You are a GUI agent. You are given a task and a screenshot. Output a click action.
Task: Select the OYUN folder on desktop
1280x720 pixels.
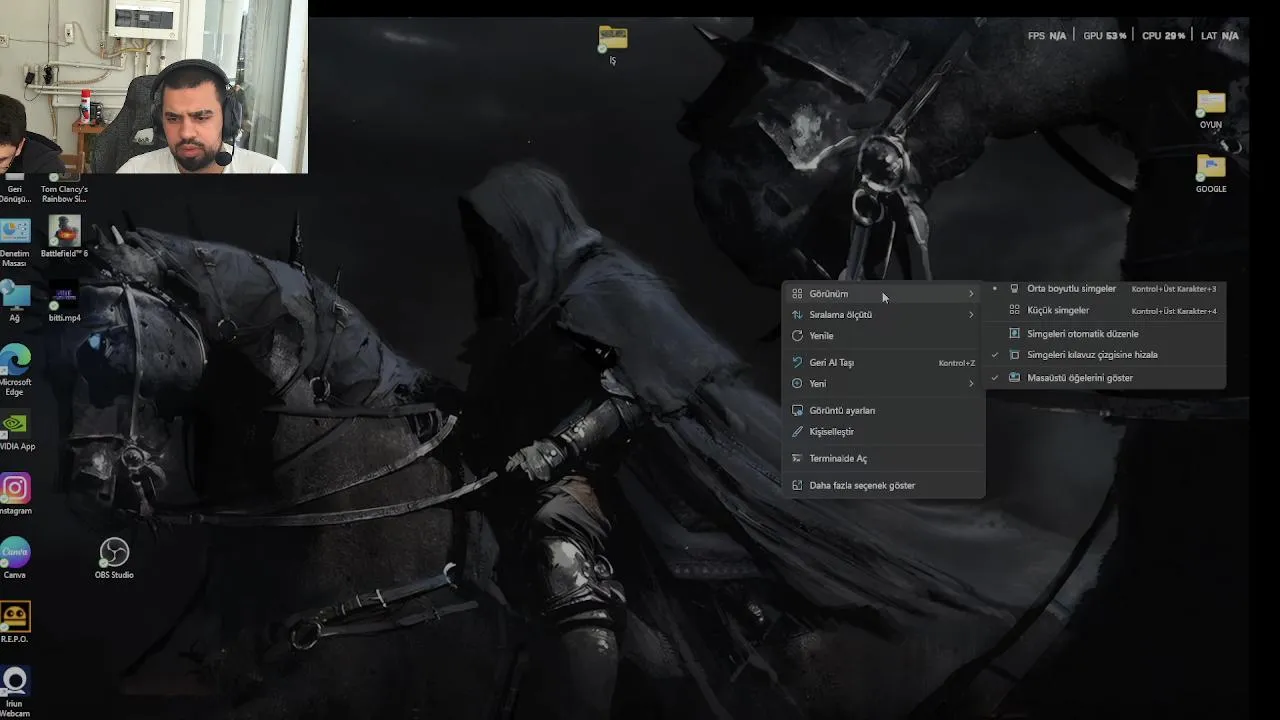(1211, 109)
